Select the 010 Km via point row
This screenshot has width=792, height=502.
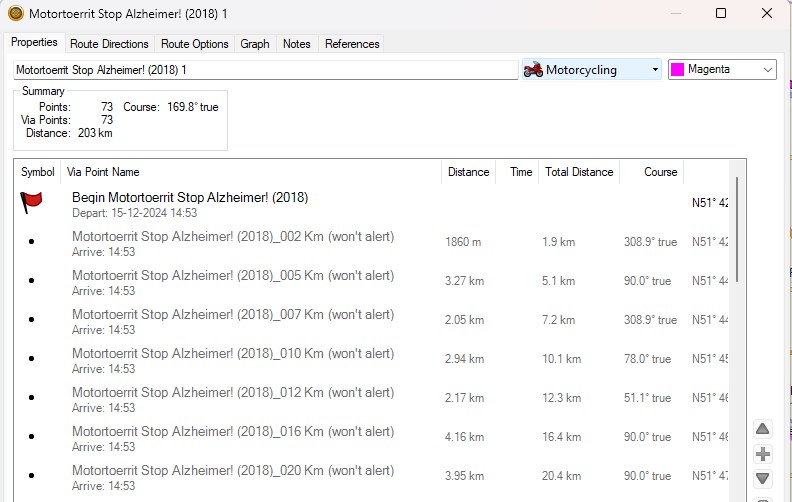(233, 359)
